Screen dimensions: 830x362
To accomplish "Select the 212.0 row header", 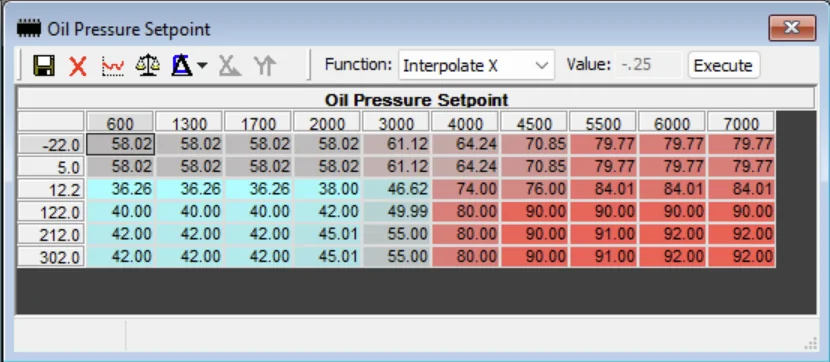I will [x=51, y=234].
